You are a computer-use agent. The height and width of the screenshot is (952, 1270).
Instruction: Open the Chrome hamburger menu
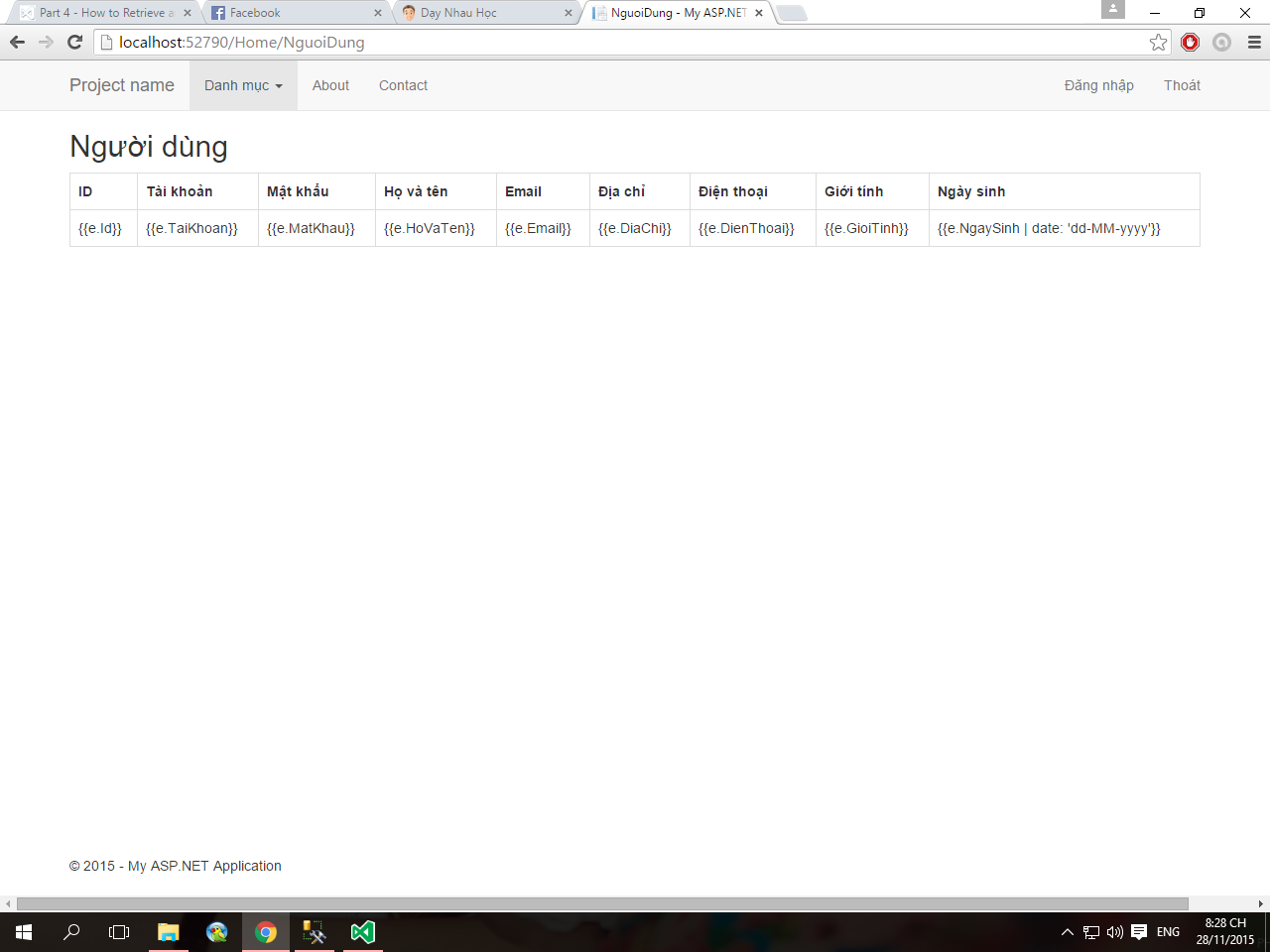pyautogui.click(x=1254, y=42)
